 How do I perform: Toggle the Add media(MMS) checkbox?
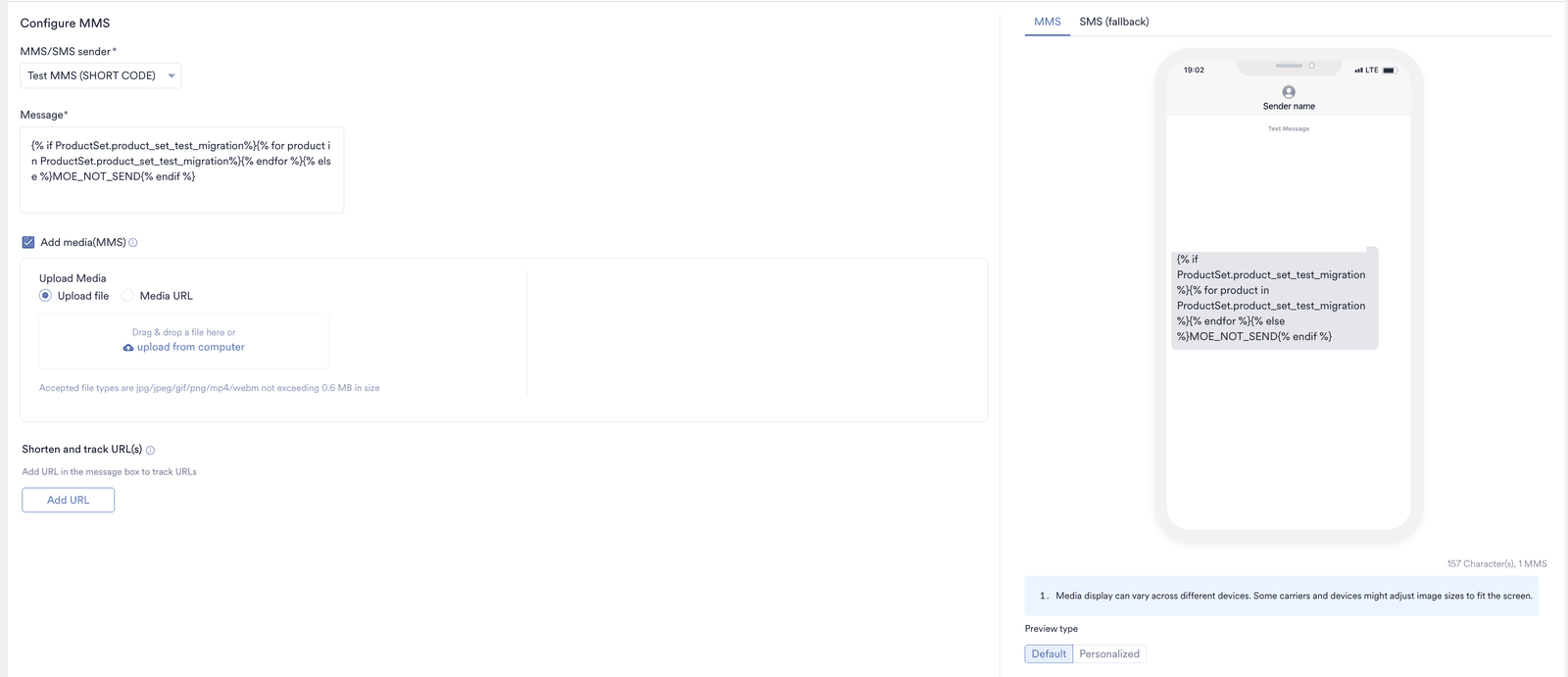28,242
